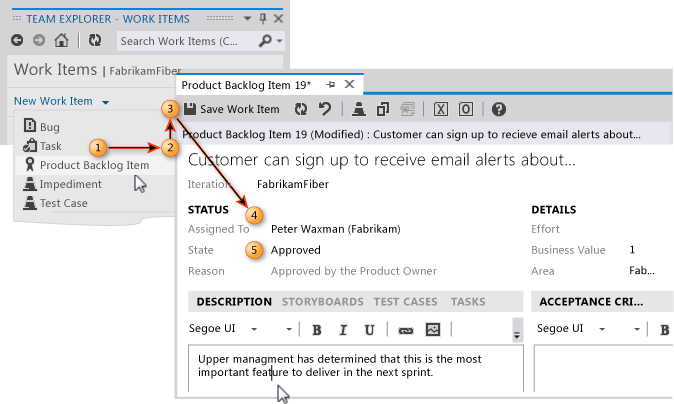Edit the work item title field

click(x=381, y=160)
